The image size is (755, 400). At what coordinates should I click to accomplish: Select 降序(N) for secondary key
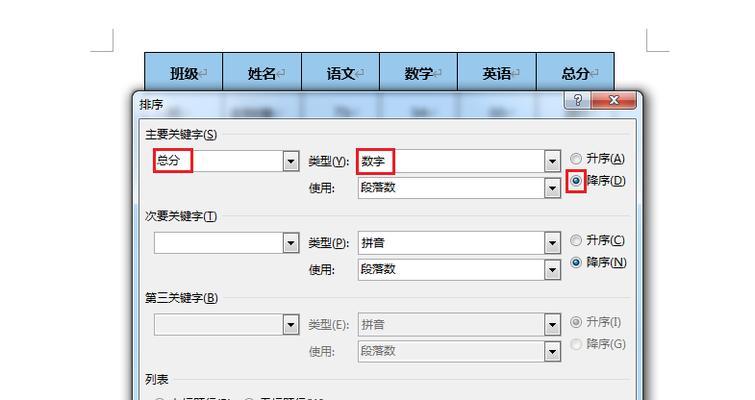(x=598, y=262)
